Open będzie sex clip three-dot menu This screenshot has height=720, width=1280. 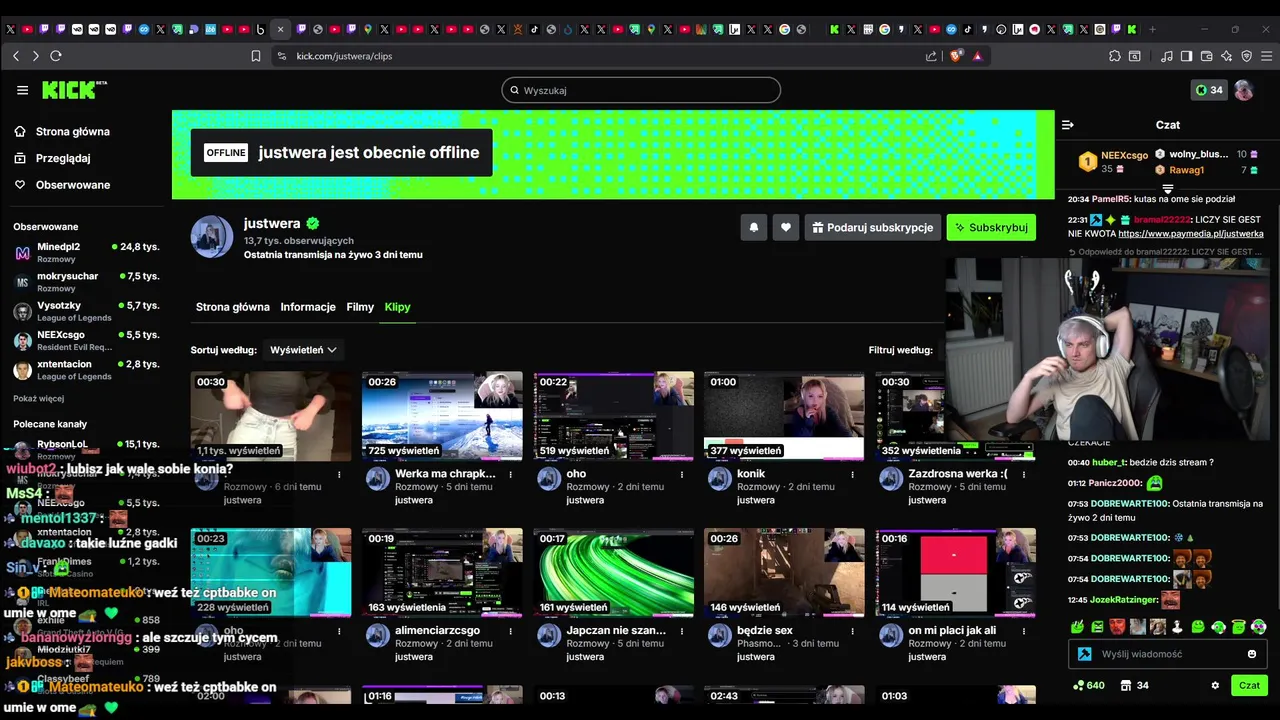tap(853, 631)
